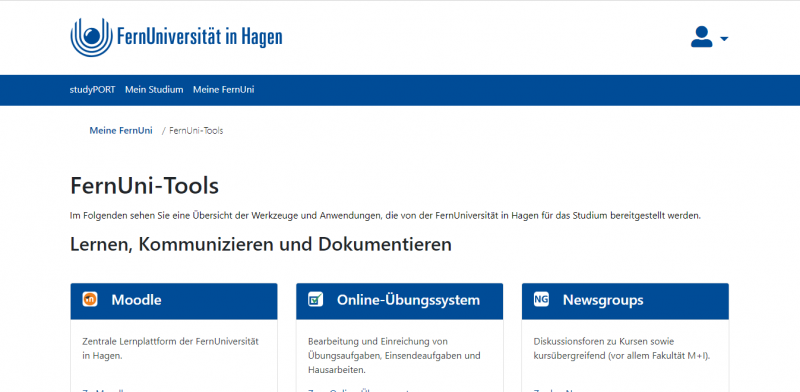Open Meine FernUni in the navigation bar

[223, 90]
